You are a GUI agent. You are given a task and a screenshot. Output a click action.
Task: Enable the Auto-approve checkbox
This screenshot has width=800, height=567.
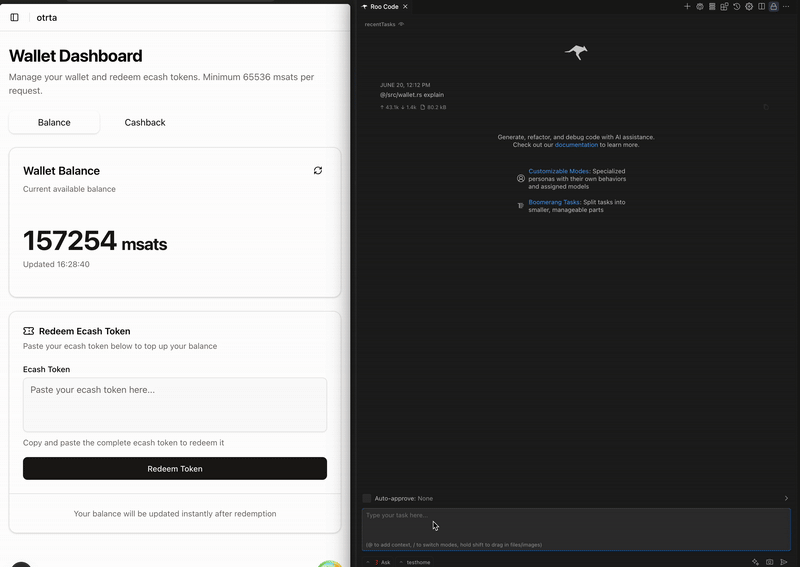point(366,498)
